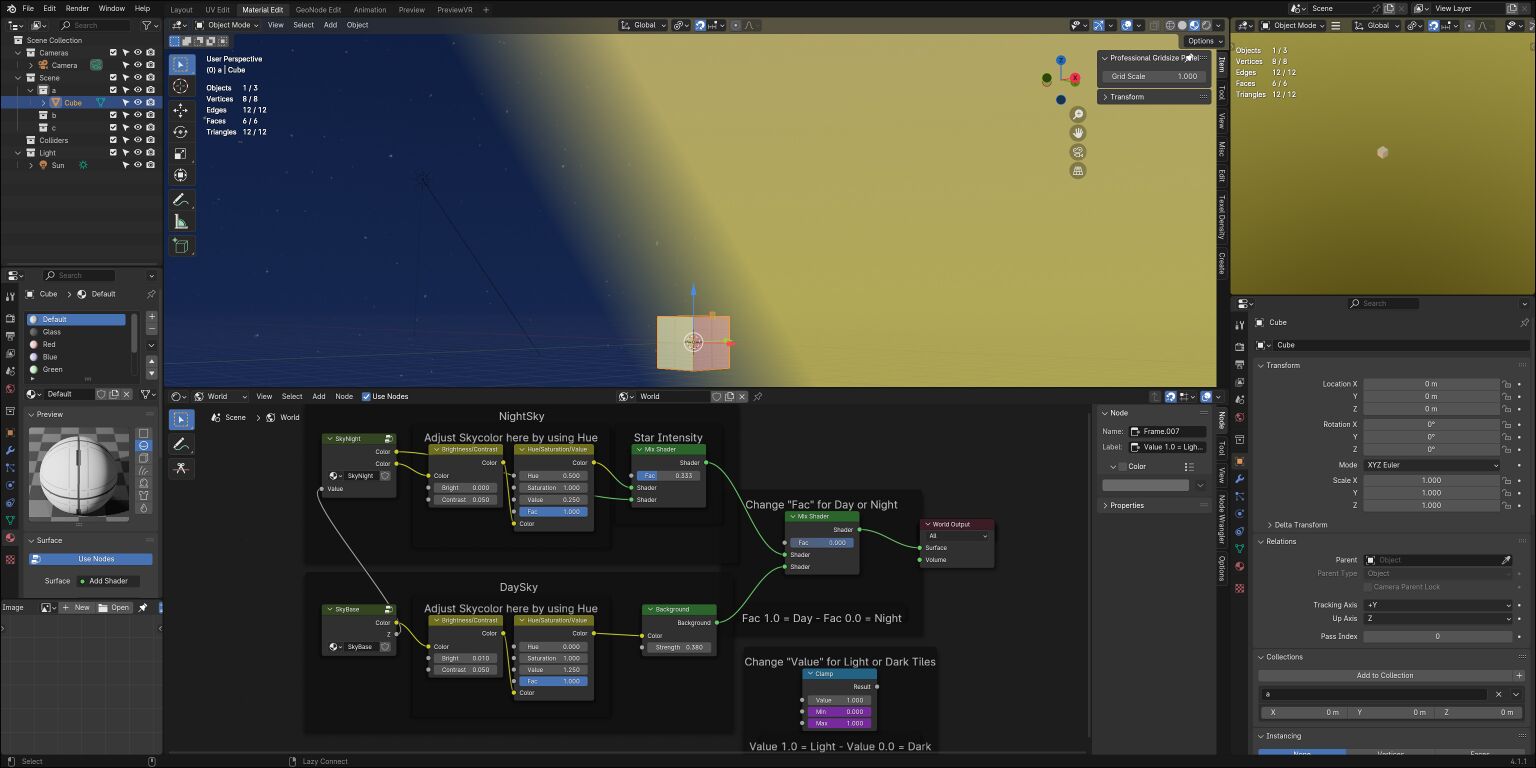Viewport: 1536px width, 768px height.
Task: Select the Annotate tool in the viewport toolbar
Action: [x=181, y=199]
